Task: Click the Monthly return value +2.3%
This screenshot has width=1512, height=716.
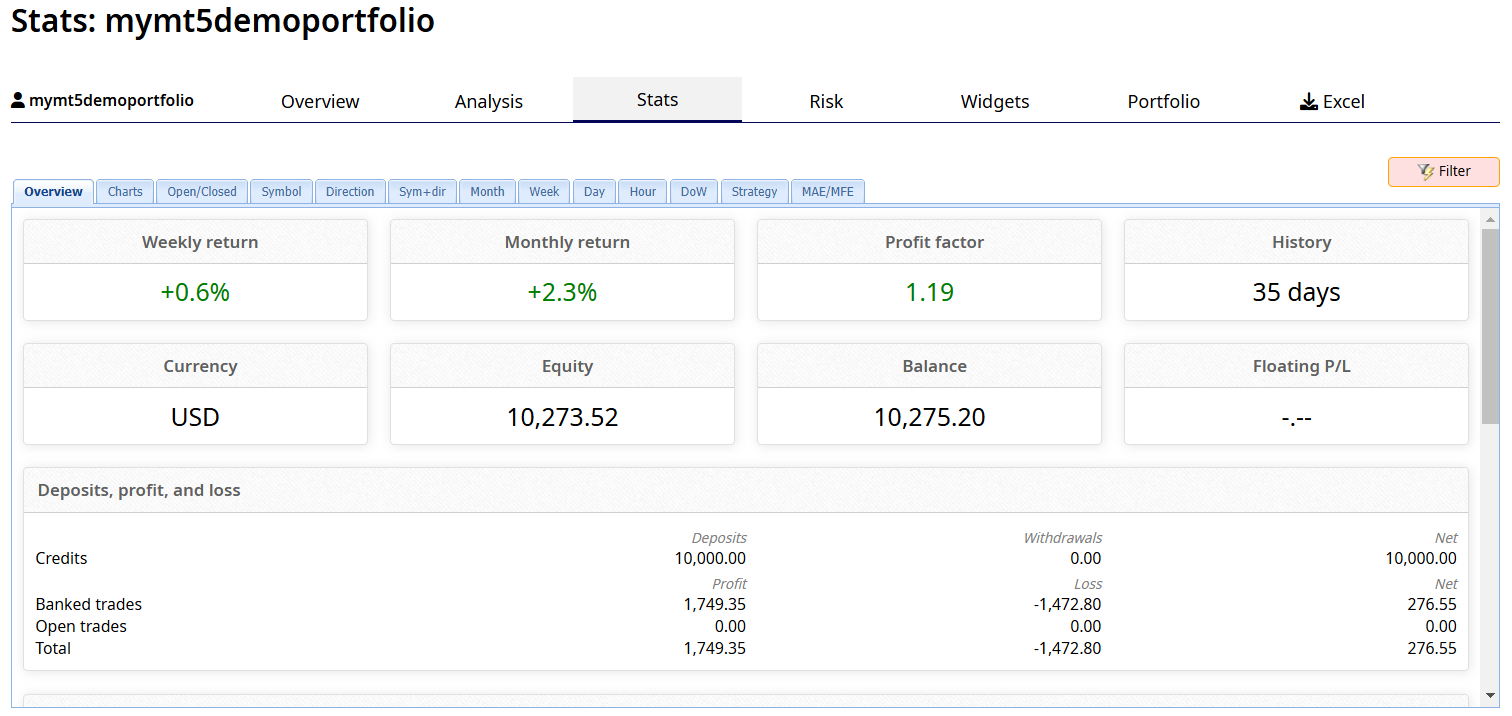Action: pos(562,292)
